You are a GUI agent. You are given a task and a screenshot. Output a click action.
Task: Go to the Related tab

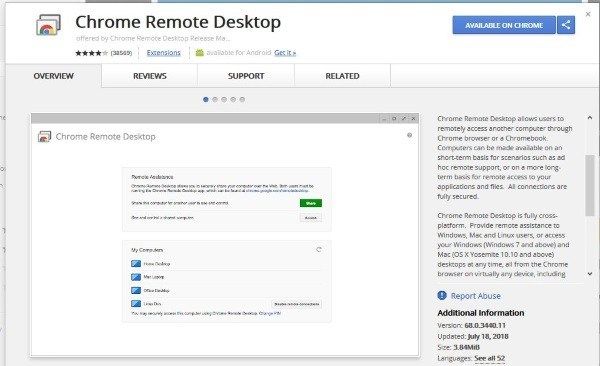[342, 76]
